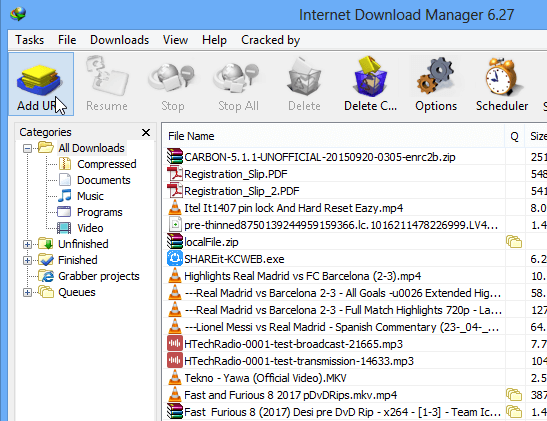
Task: Open Options via the gears icon
Action: click(x=435, y=76)
